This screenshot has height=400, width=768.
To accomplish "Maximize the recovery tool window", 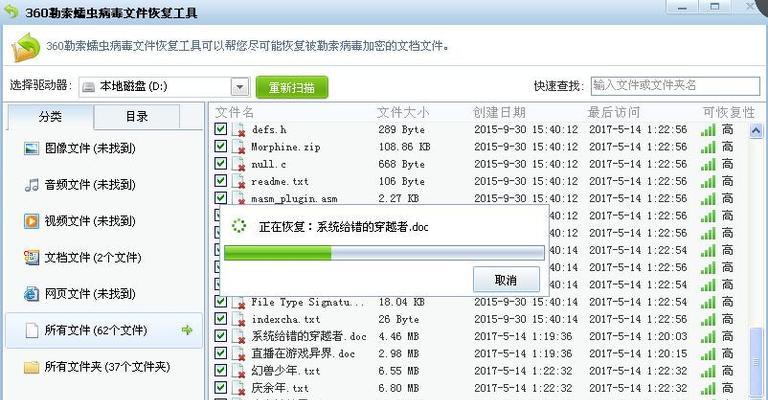I will point(715,7).
